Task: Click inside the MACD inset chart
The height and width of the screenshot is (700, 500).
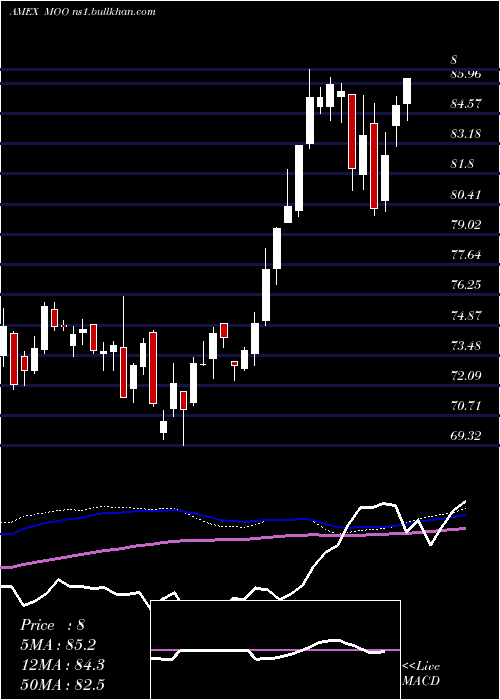Action: (x=275, y=650)
